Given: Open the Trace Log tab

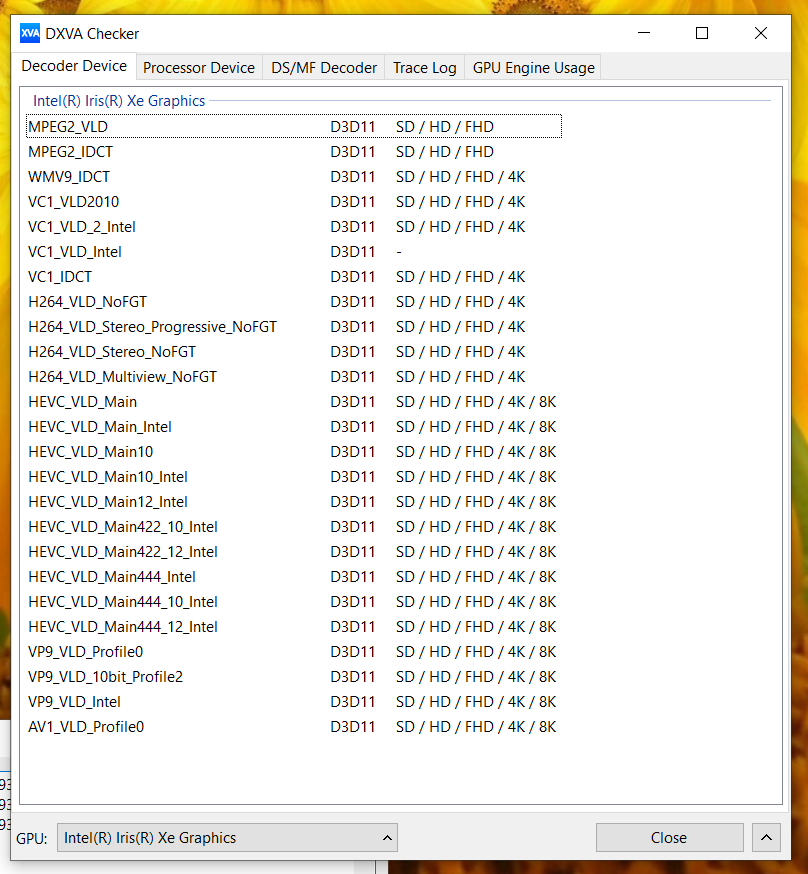Looking at the screenshot, I should point(425,67).
